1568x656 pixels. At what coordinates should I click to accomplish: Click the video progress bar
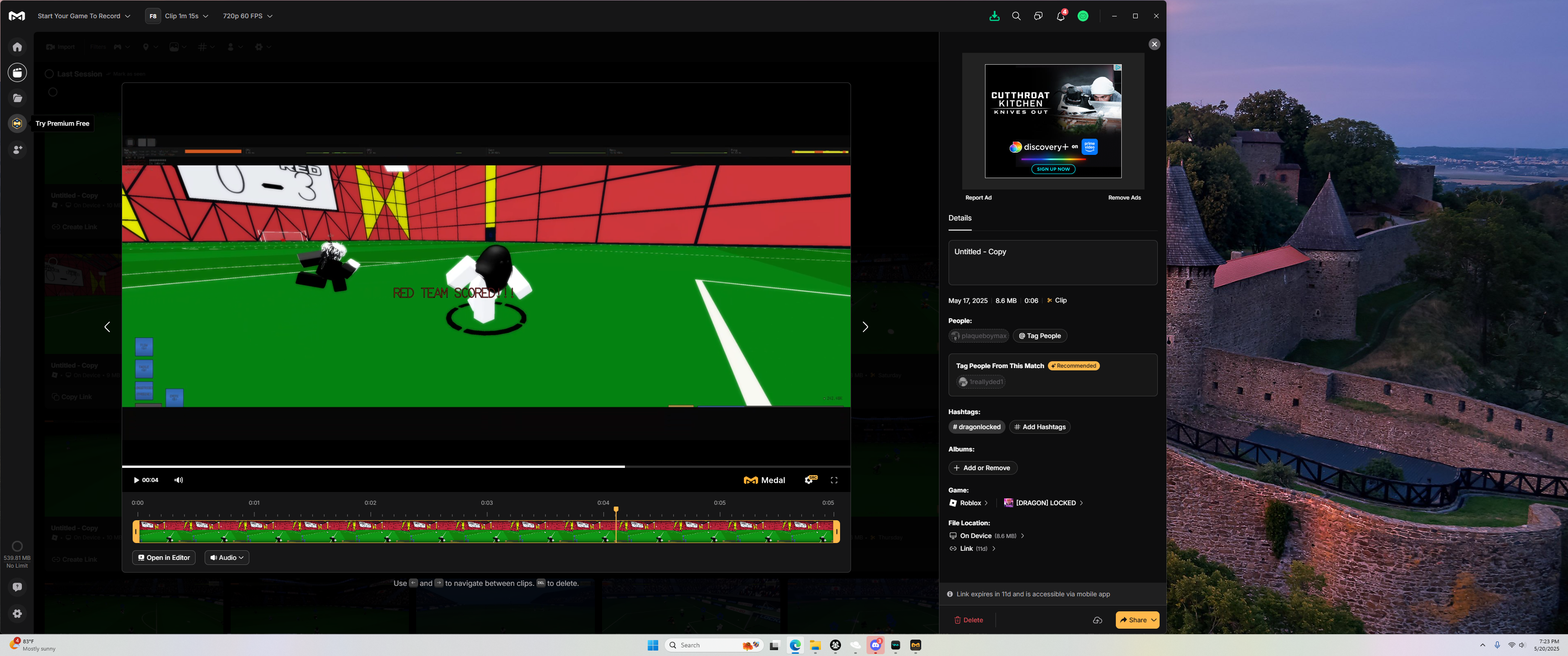(x=486, y=467)
